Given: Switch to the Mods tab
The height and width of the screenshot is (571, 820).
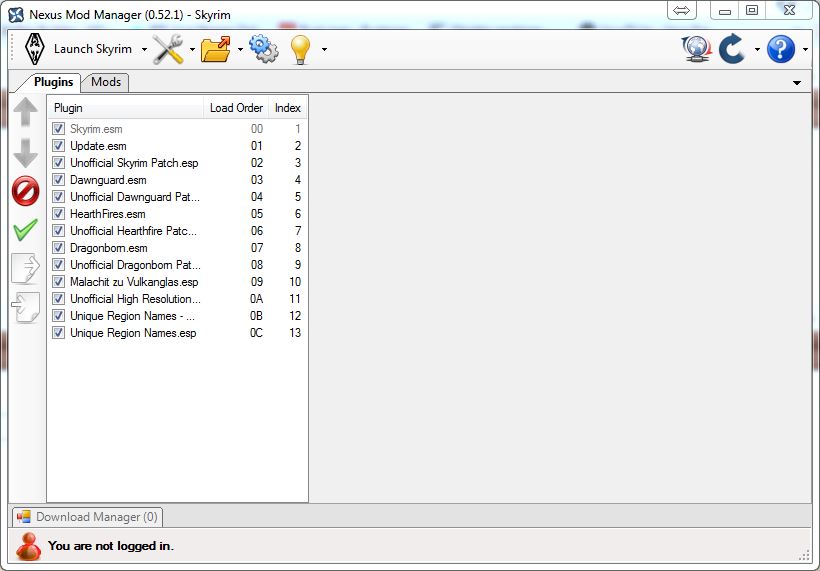Looking at the screenshot, I should pos(106,82).
